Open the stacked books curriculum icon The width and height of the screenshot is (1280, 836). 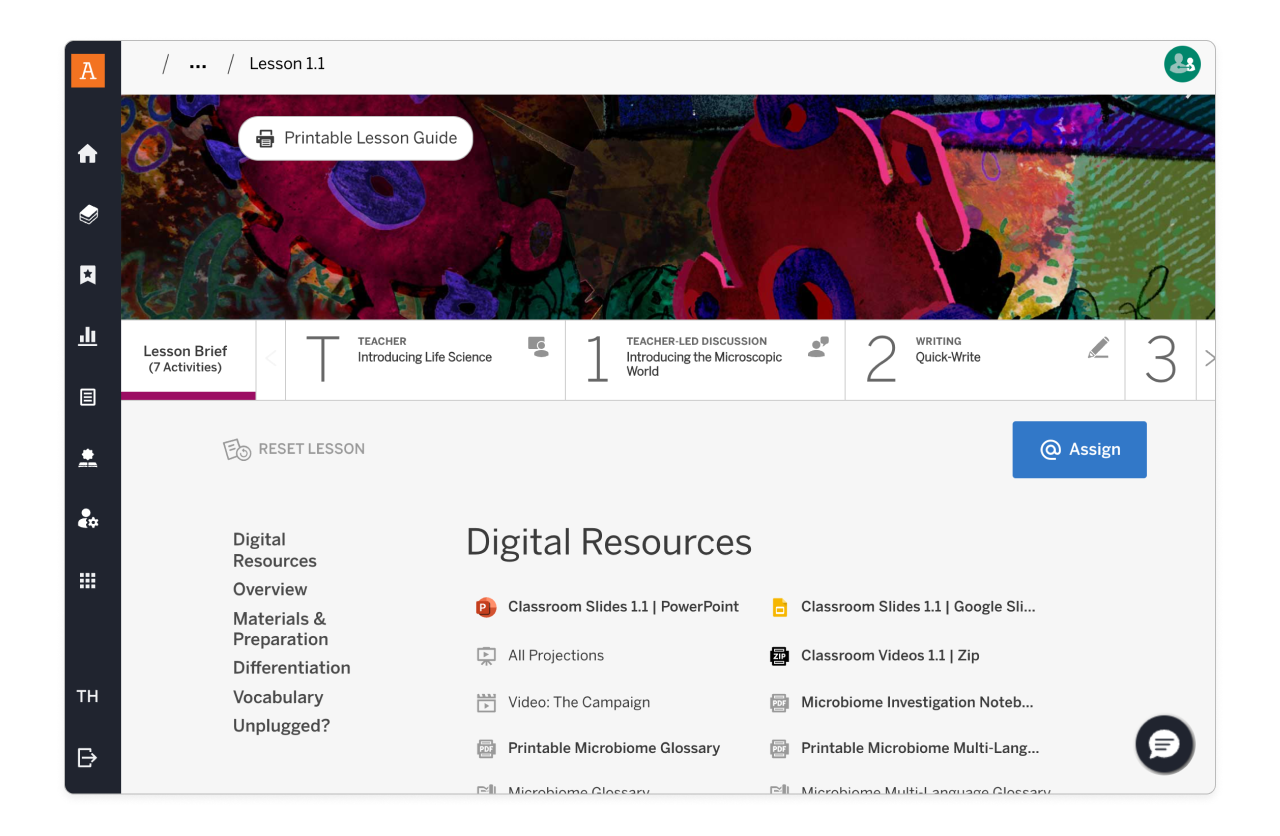click(88, 215)
